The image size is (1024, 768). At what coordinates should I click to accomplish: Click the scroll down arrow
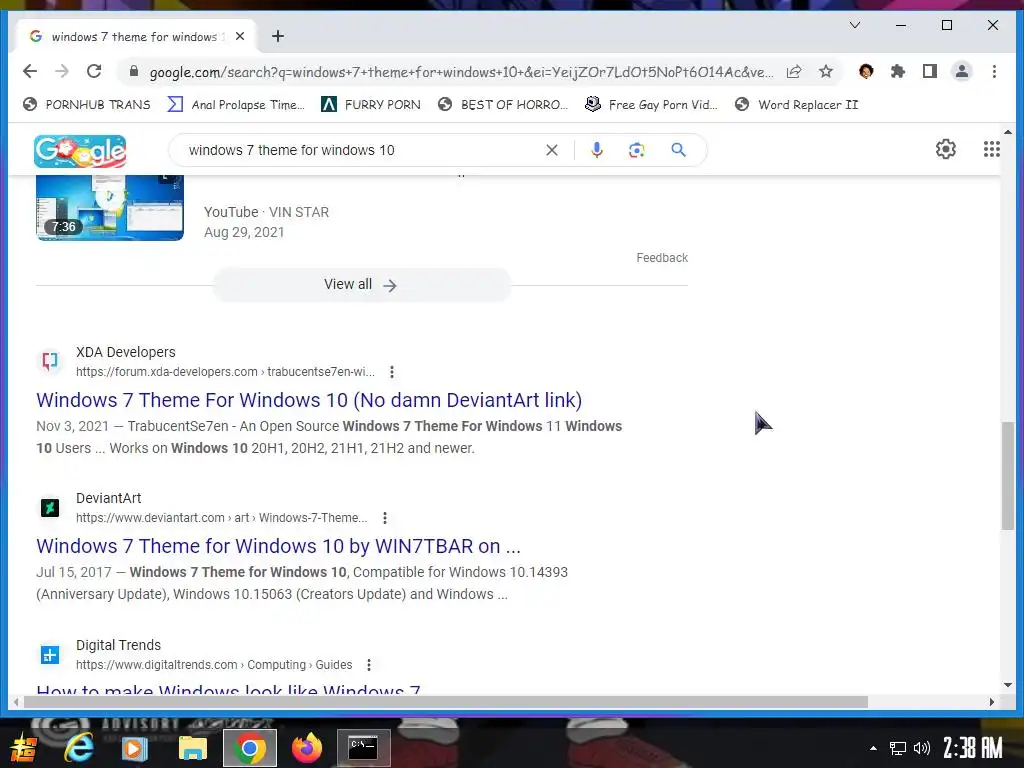click(x=1008, y=685)
